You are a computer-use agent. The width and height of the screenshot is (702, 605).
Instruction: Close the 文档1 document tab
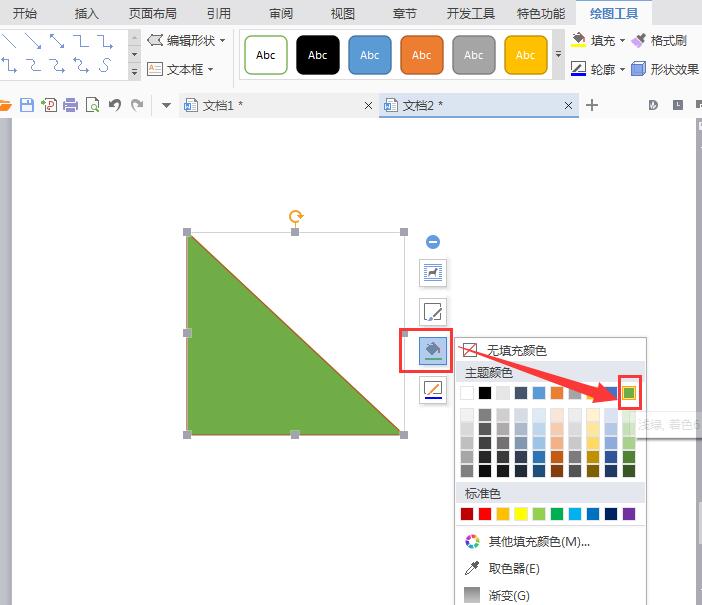368,106
